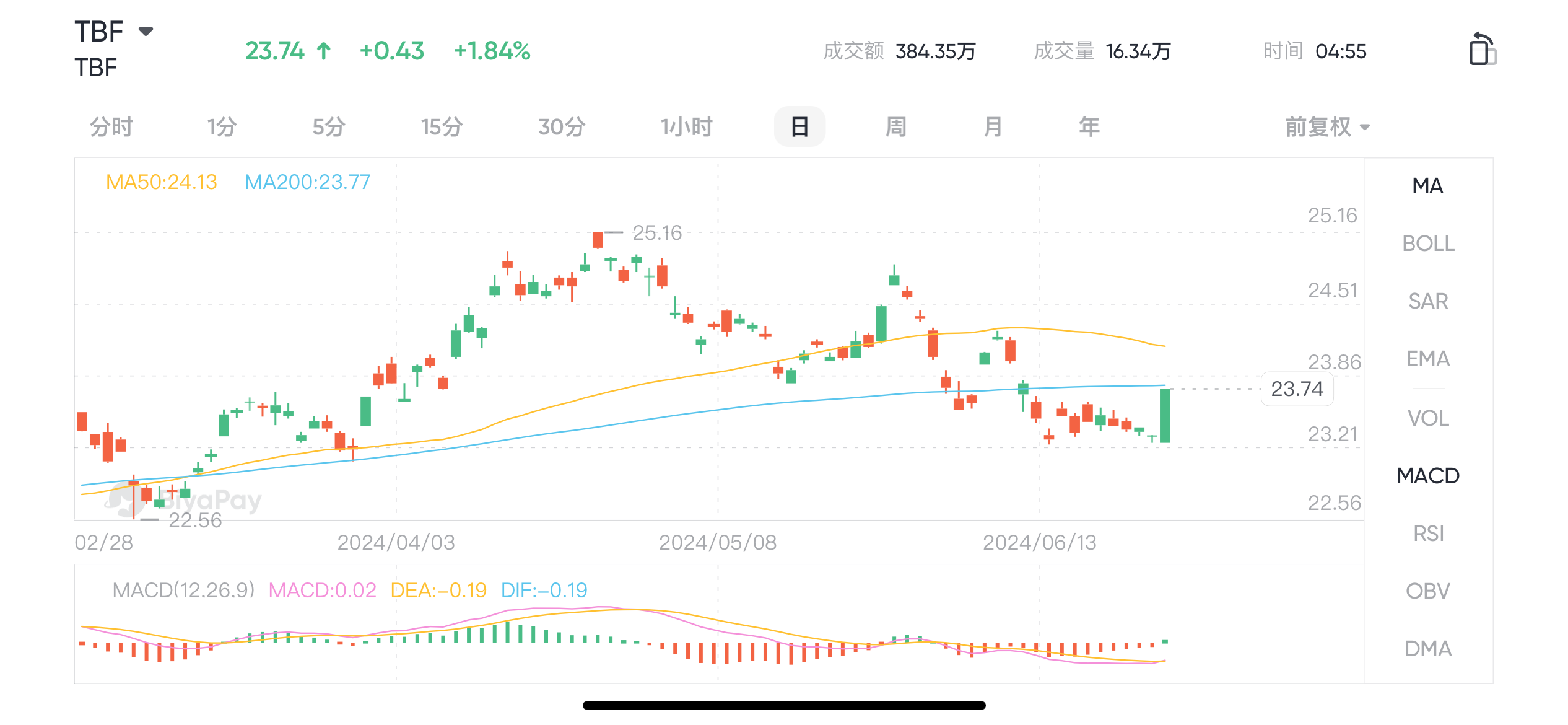Select the 5分 interval tab

click(x=329, y=127)
